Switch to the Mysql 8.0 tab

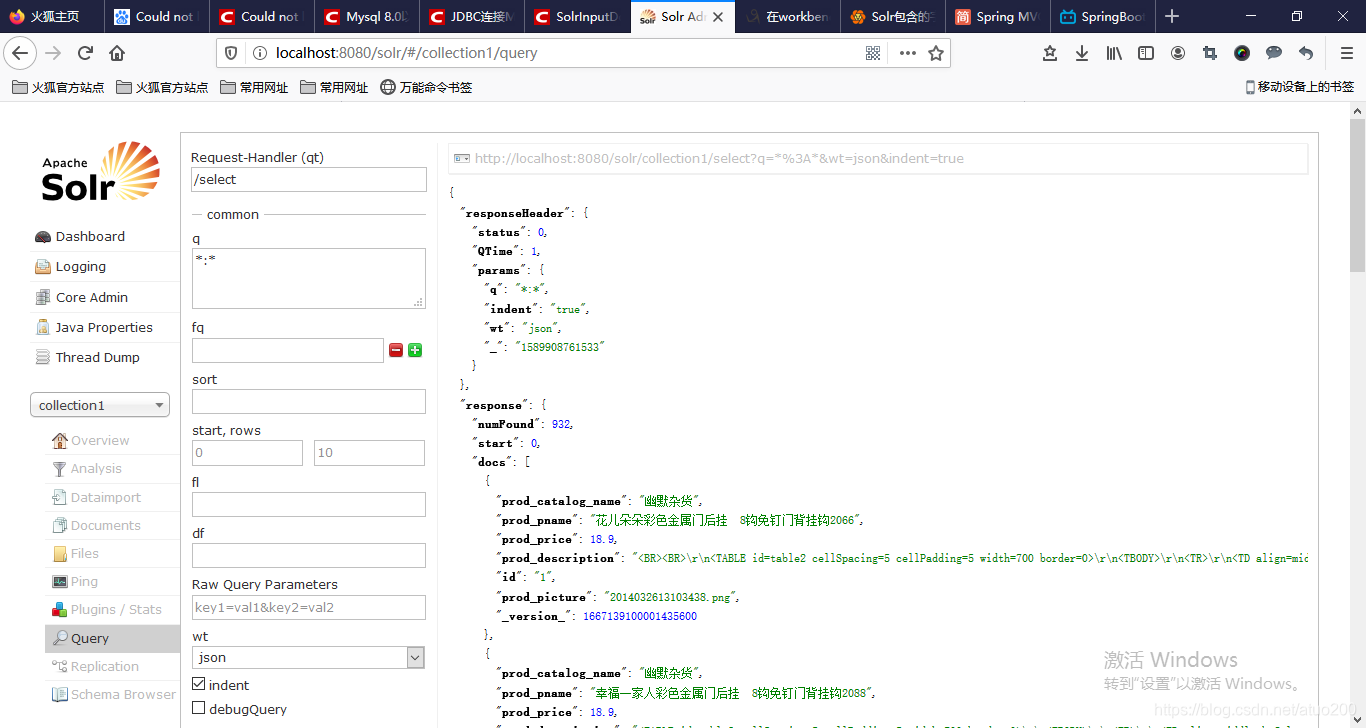[x=366, y=16]
